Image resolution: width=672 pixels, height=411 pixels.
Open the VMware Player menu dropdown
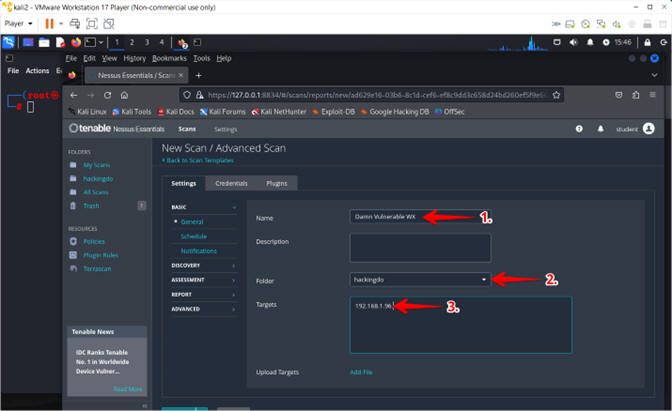pyautogui.click(x=18, y=24)
